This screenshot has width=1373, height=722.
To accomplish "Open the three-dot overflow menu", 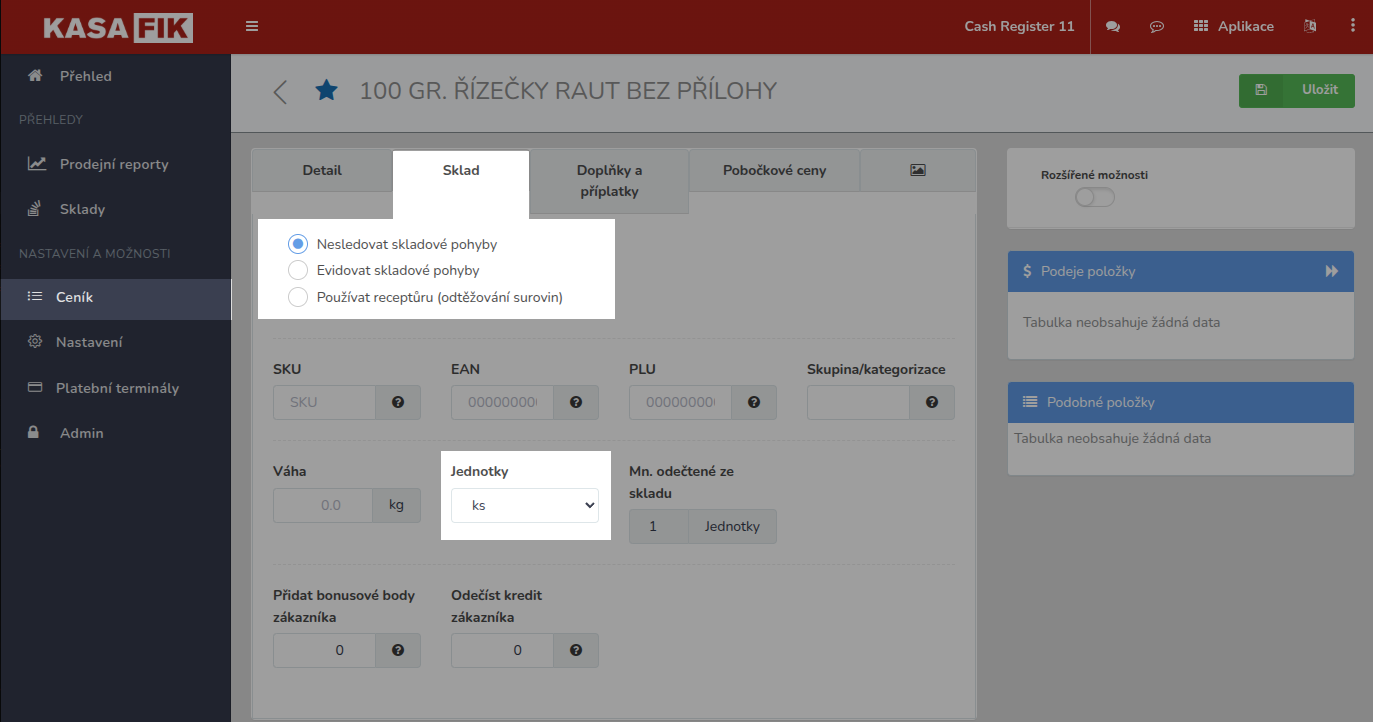I will [1353, 26].
